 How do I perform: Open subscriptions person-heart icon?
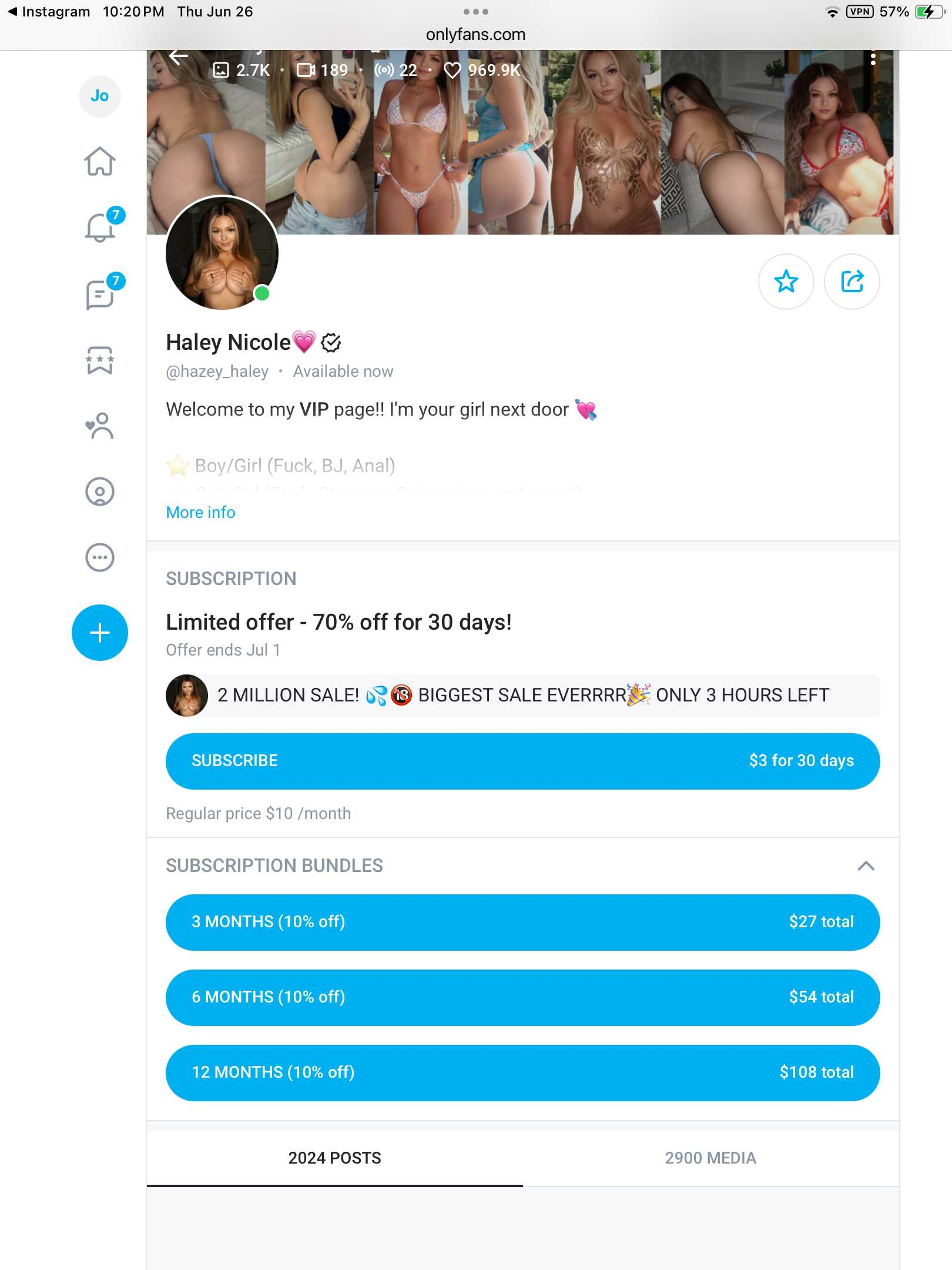(x=100, y=426)
